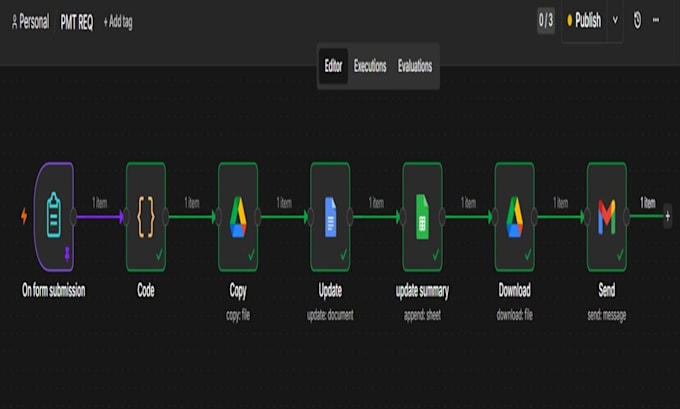
Task: Click the trigger node output connector
Action: 73,216
